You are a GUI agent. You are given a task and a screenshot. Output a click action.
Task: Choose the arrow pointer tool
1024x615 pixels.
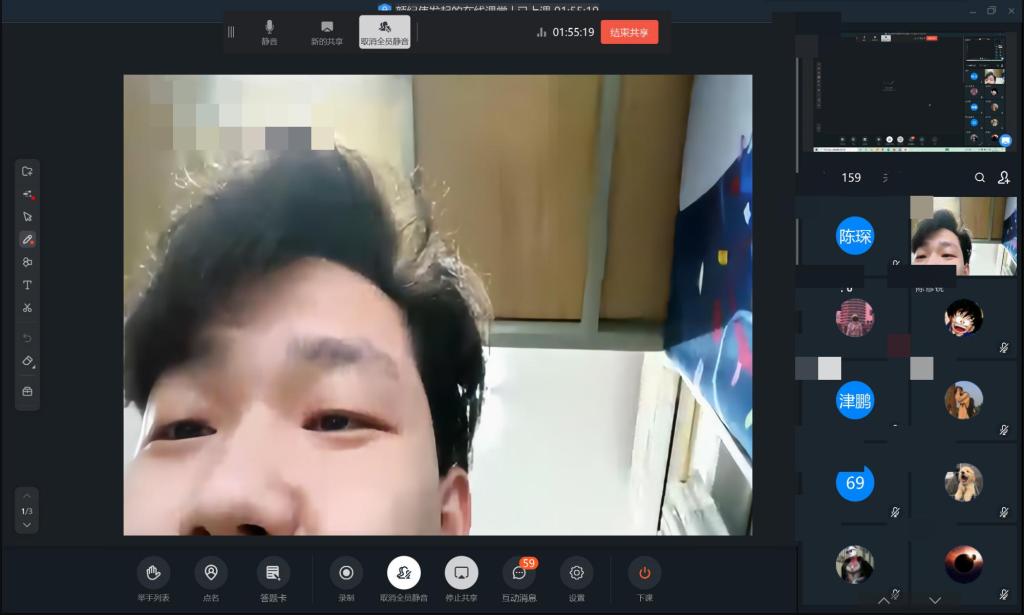[27, 216]
